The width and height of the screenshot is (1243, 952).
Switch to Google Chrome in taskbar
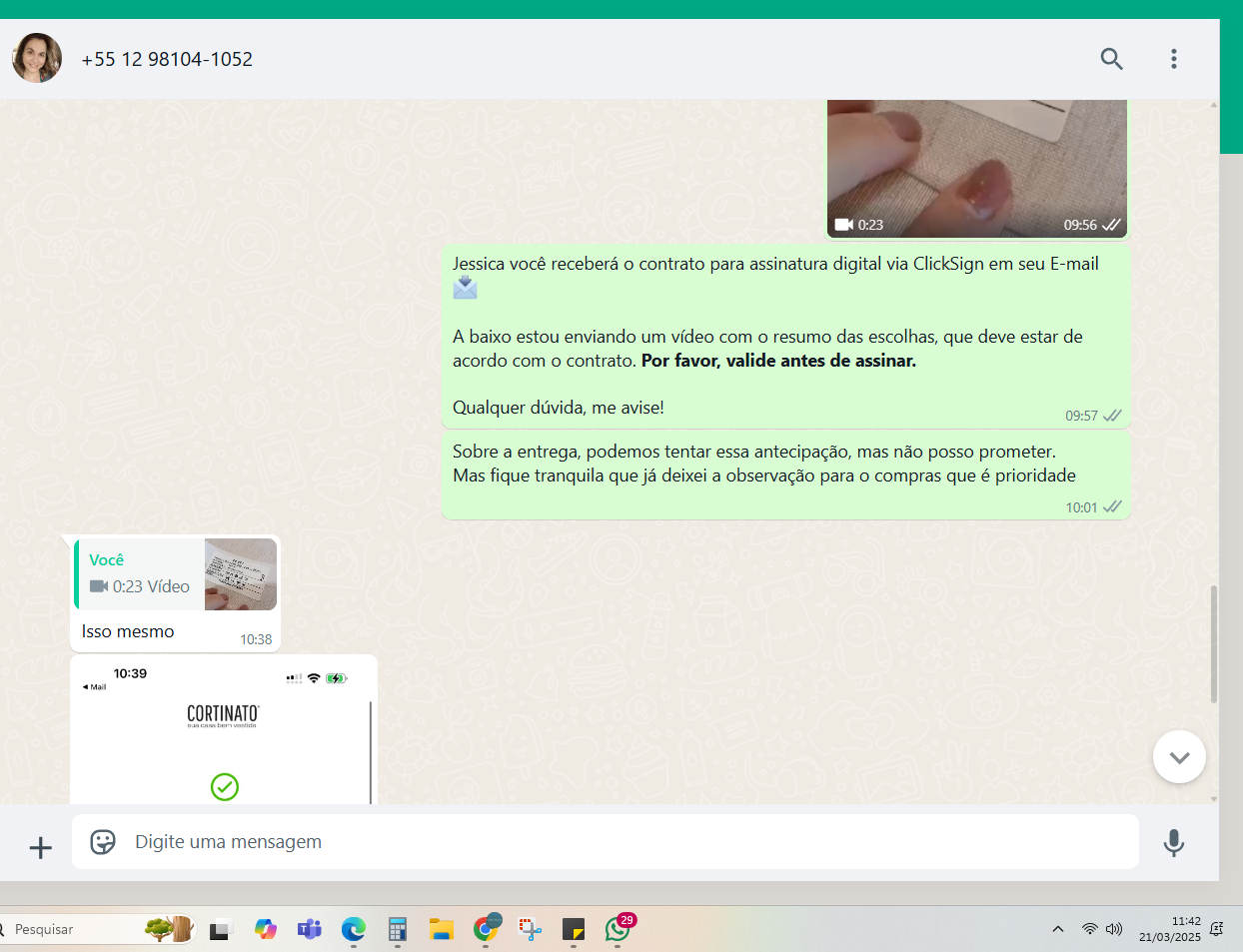(x=487, y=928)
